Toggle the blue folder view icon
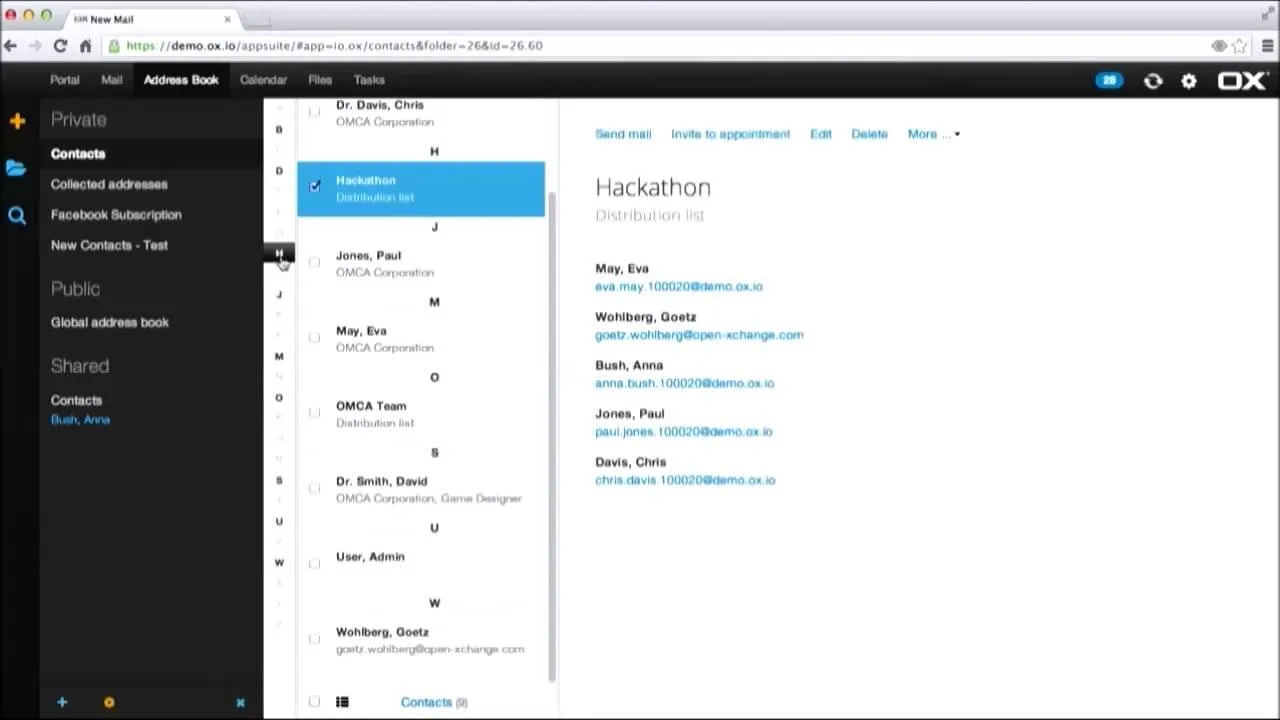1280x720 pixels. [16, 168]
